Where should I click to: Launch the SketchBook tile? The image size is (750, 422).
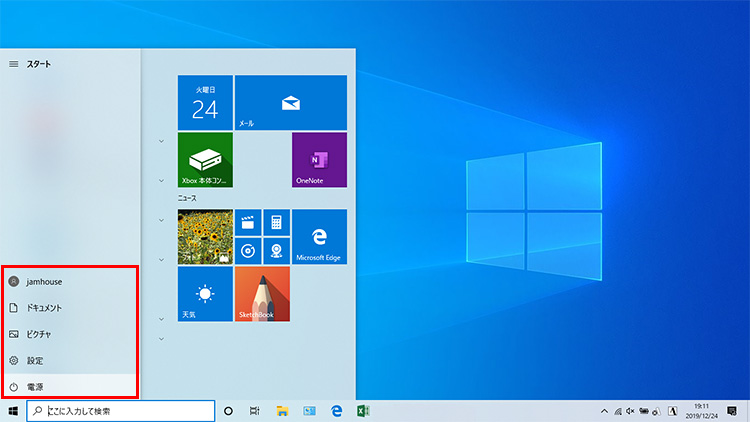[262, 294]
